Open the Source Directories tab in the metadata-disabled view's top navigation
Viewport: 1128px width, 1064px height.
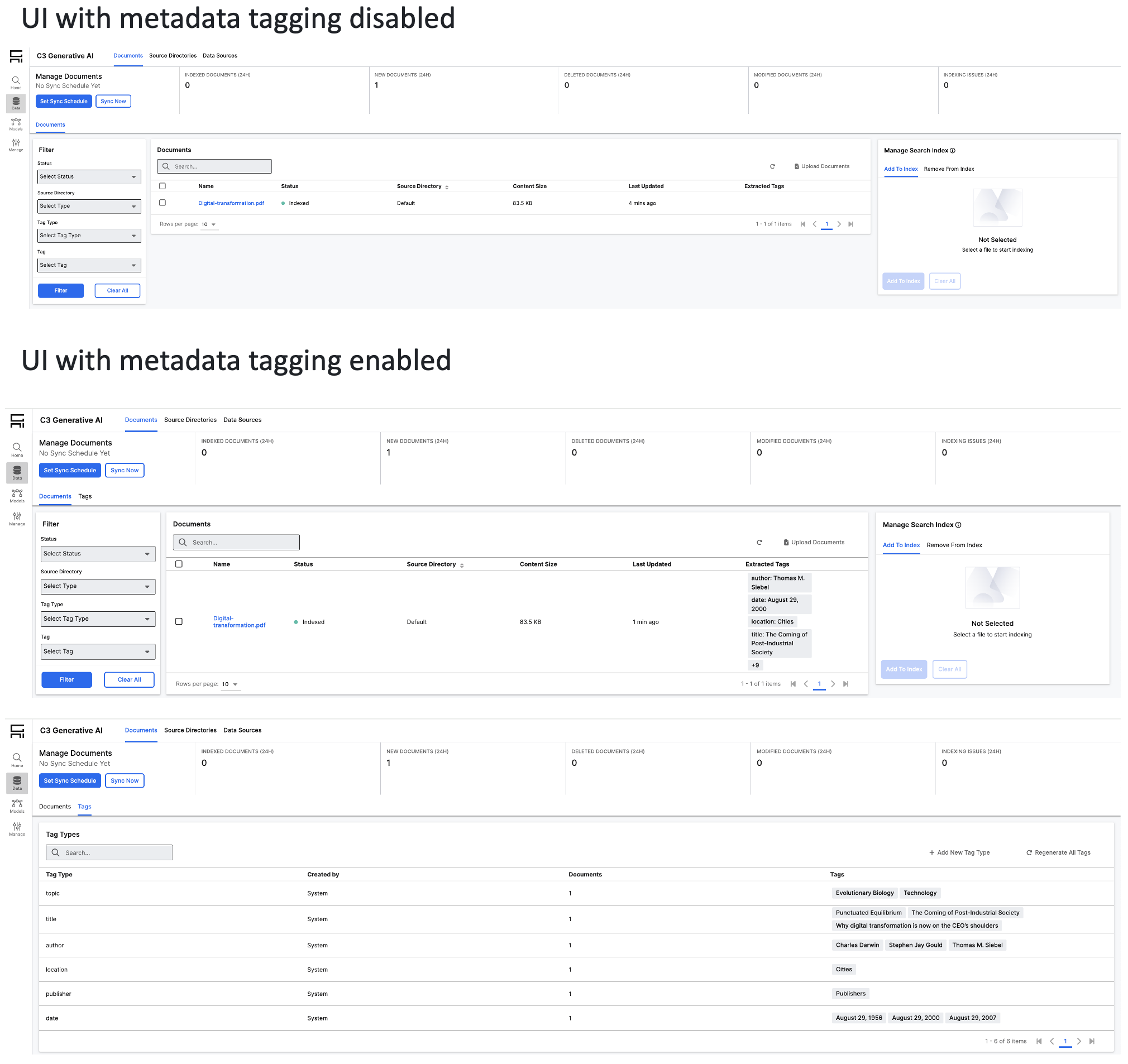click(173, 56)
